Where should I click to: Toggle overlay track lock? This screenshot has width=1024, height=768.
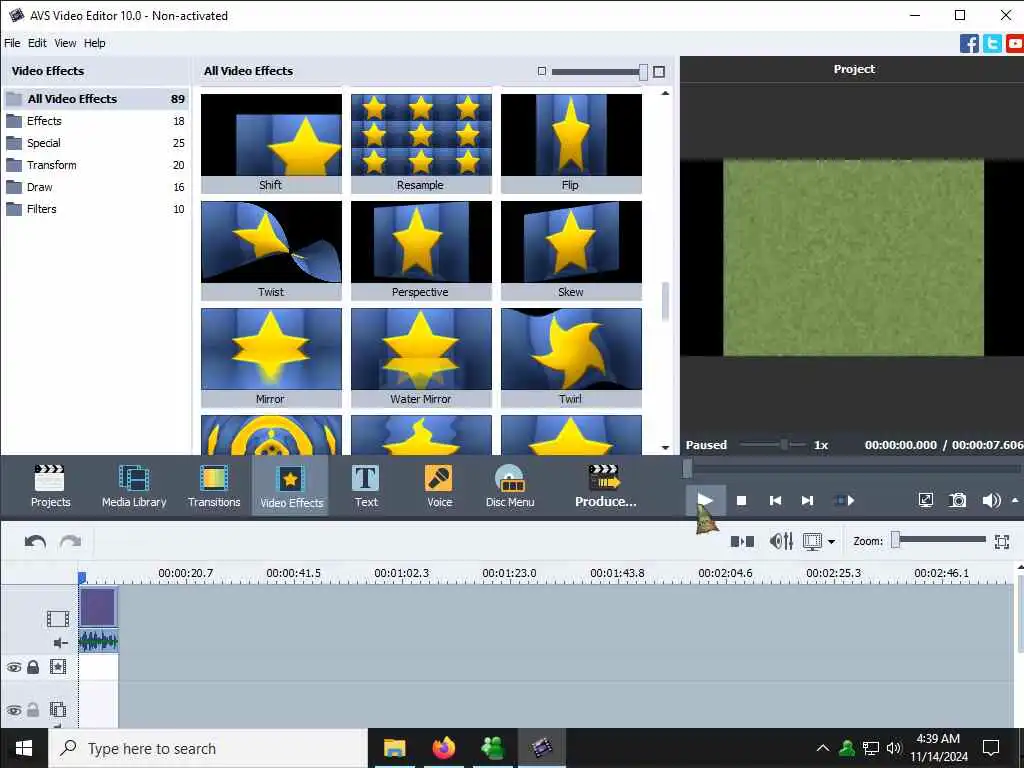pyautogui.click(x=33, y=709)
